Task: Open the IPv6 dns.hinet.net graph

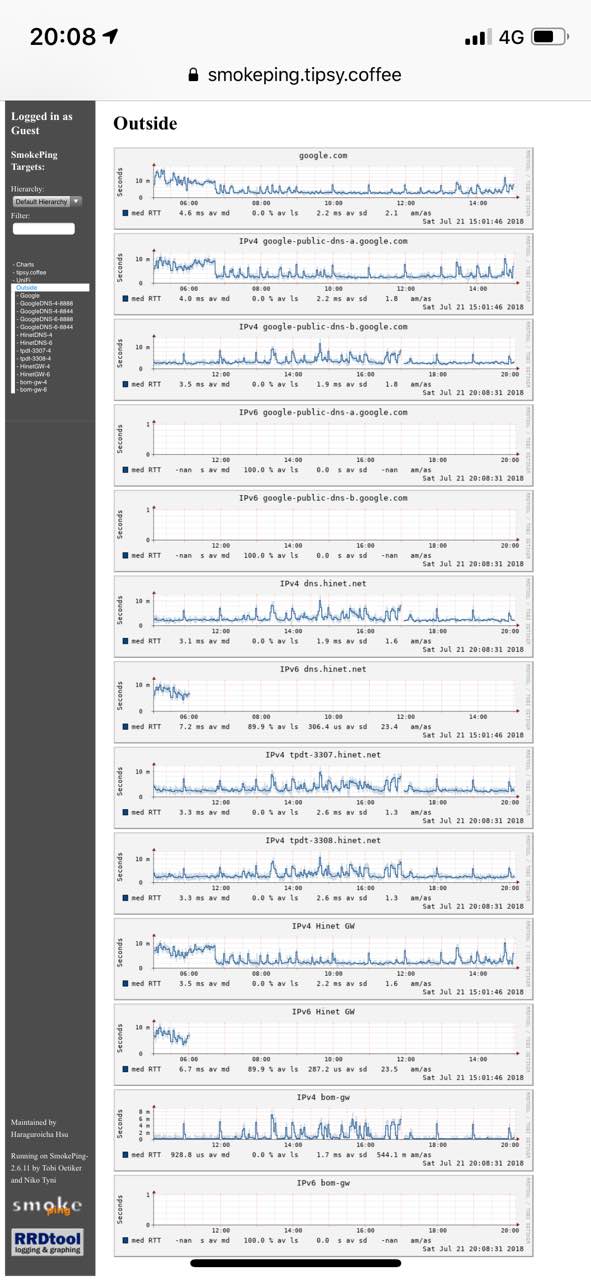Action: [324, 702]
